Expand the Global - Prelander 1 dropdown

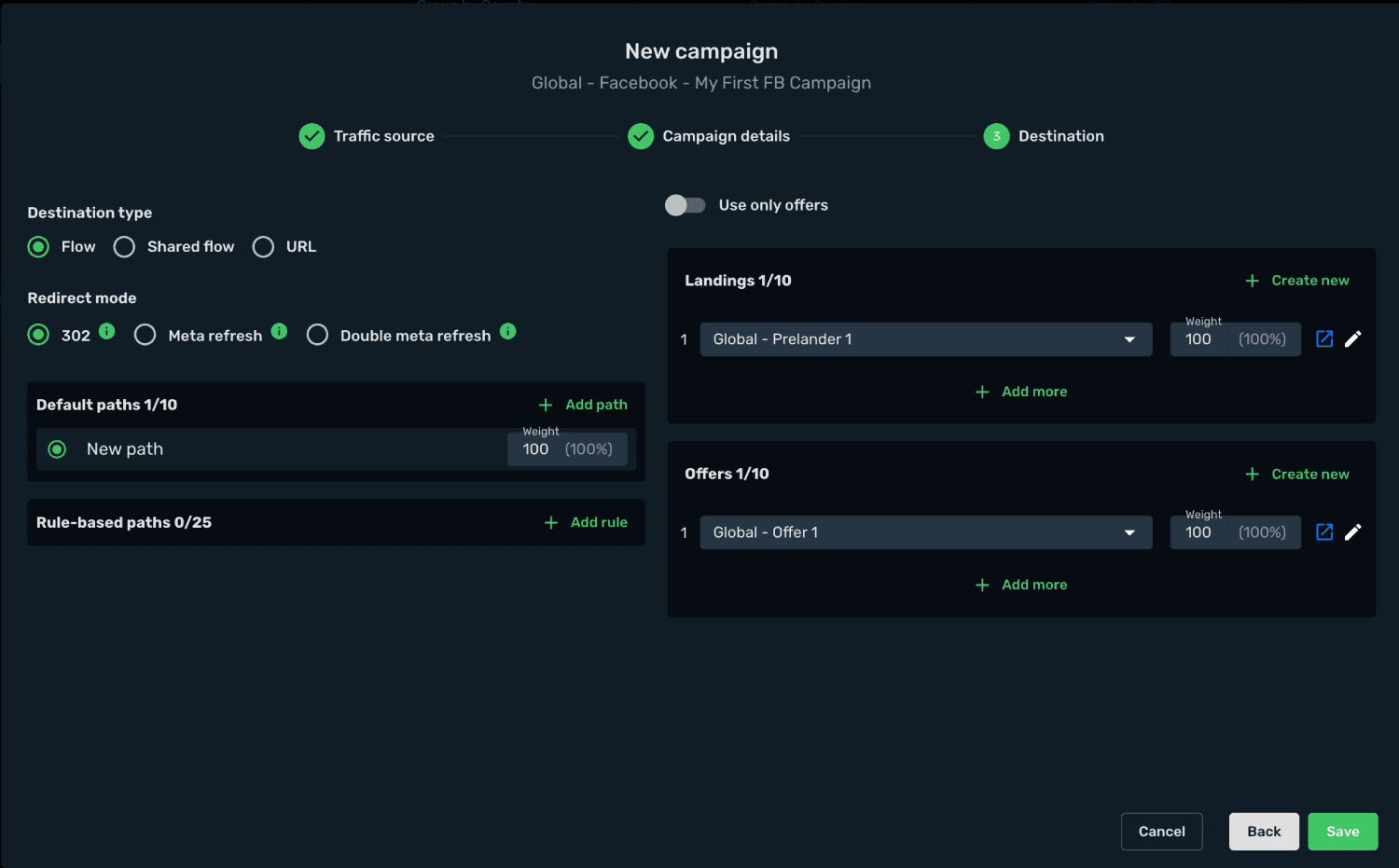tap(926, 339)
